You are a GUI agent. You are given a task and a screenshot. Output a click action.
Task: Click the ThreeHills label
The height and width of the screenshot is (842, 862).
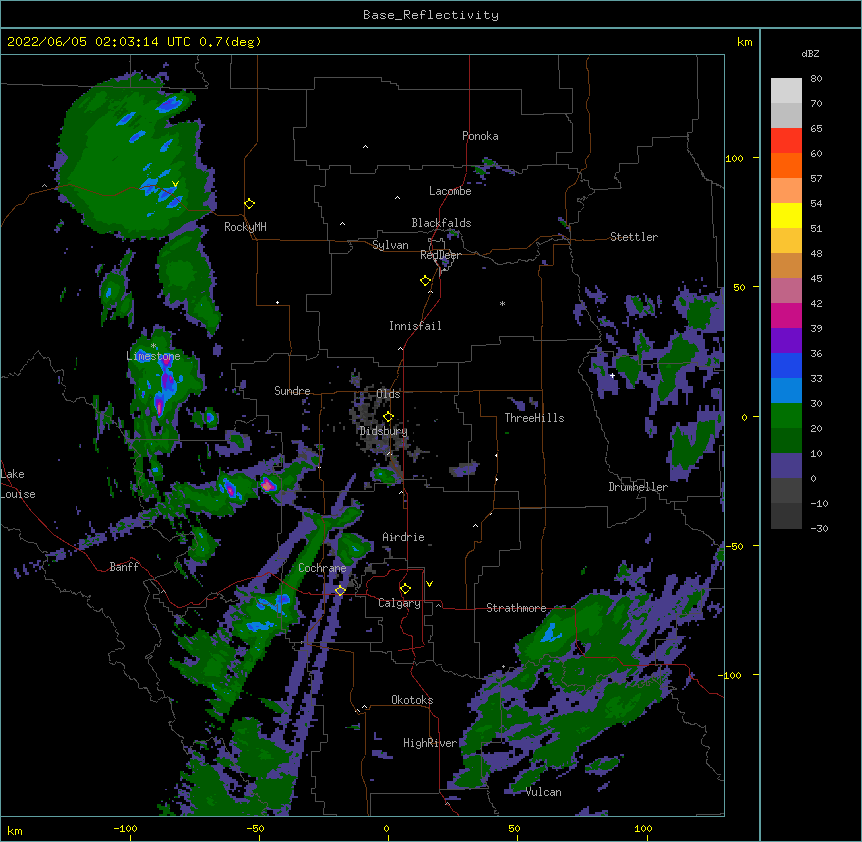pyautogui.click(x=534, y=418)
